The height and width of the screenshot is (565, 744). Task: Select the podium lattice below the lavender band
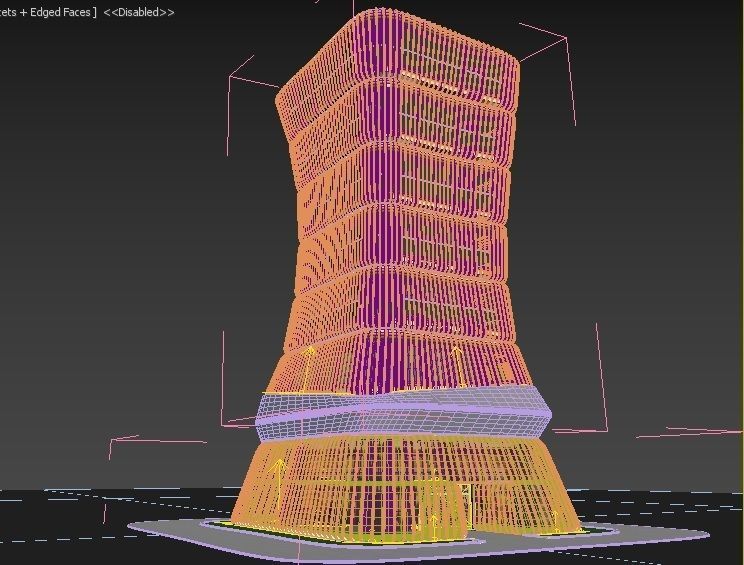(x=406, y=489)
